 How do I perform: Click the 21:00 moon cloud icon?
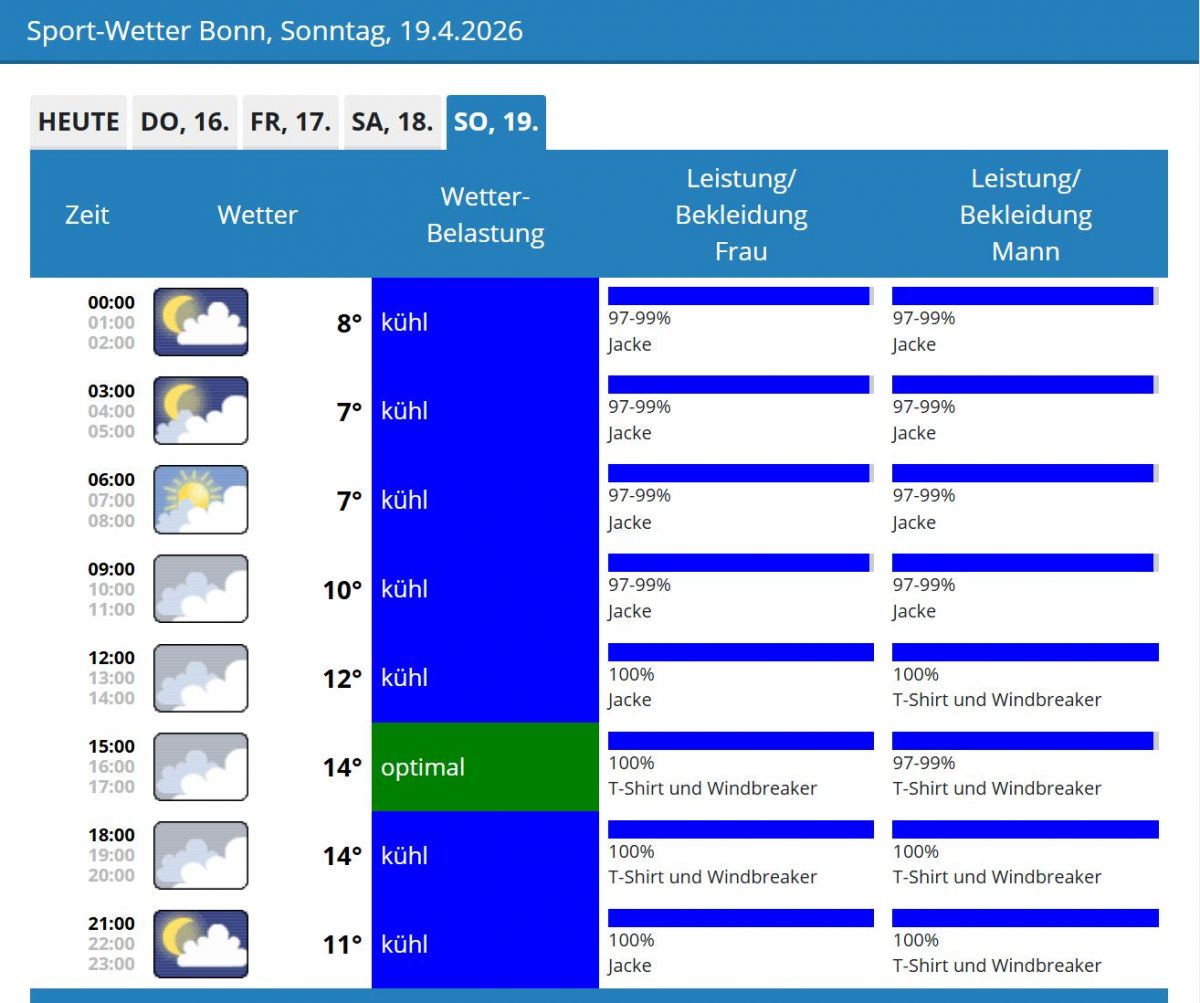200,944
